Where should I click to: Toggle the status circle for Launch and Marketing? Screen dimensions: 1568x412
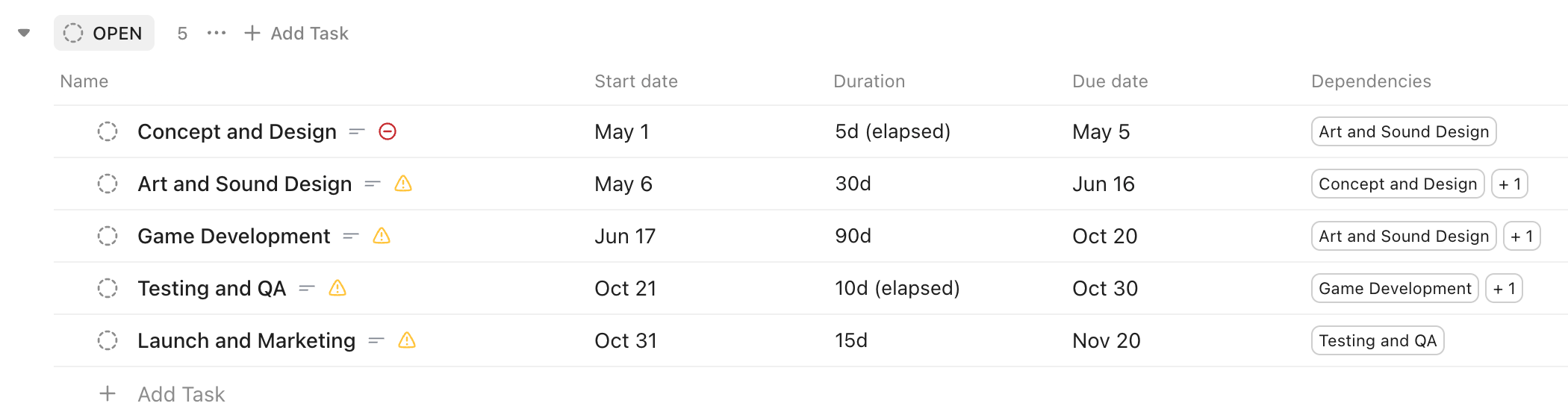108,340
